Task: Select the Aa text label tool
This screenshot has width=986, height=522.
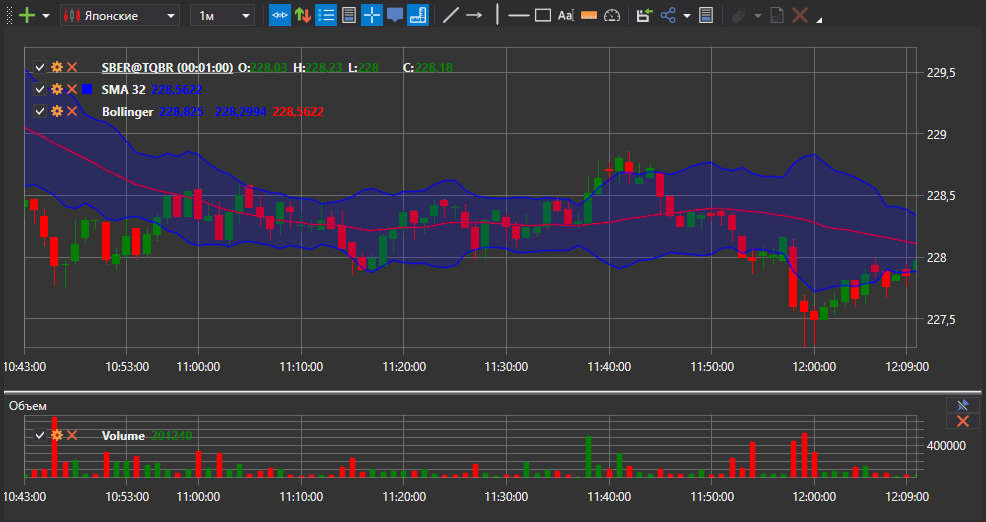Action: [x=565, y=15]
